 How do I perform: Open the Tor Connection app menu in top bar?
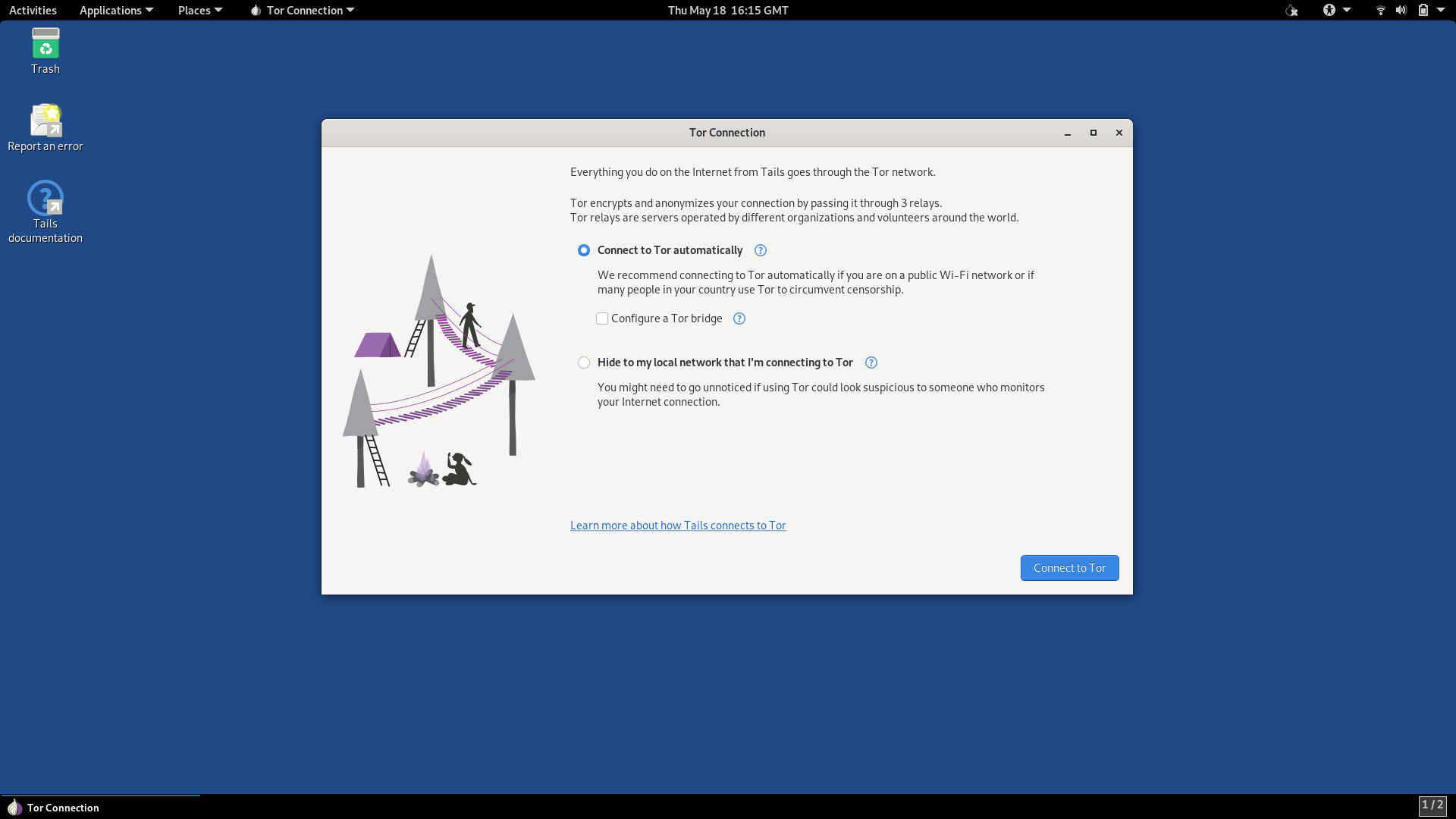[303, 10]
